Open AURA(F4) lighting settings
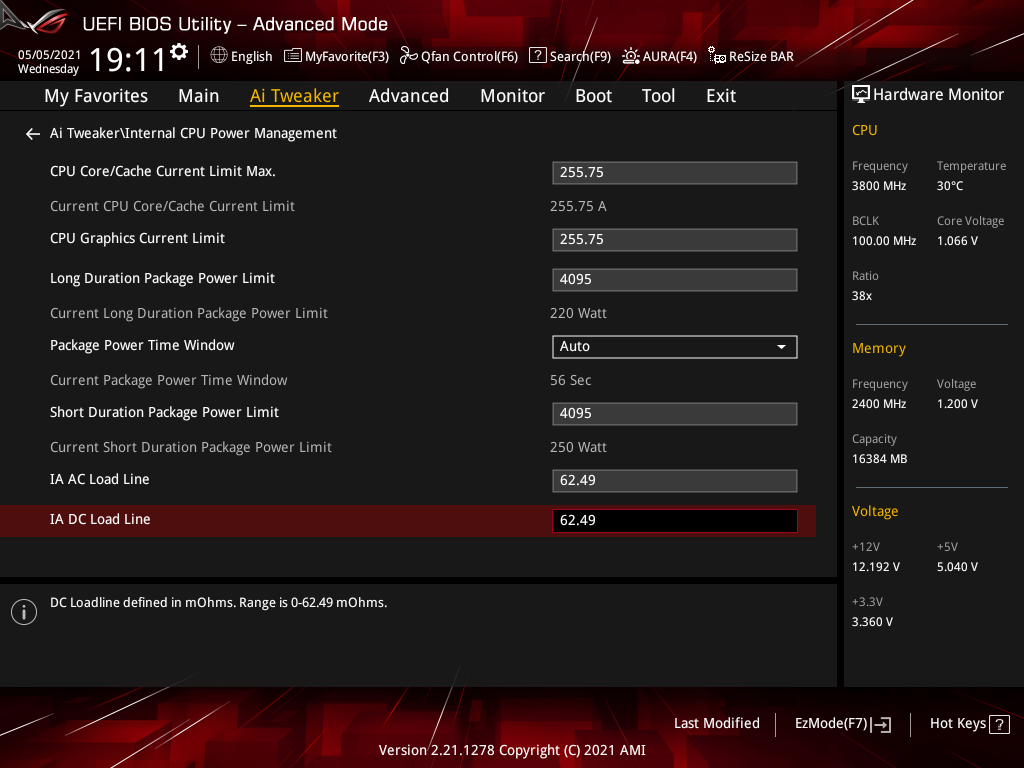This screenshot has width=1024, height=768. pyautogui.click(x=659, y=56)
